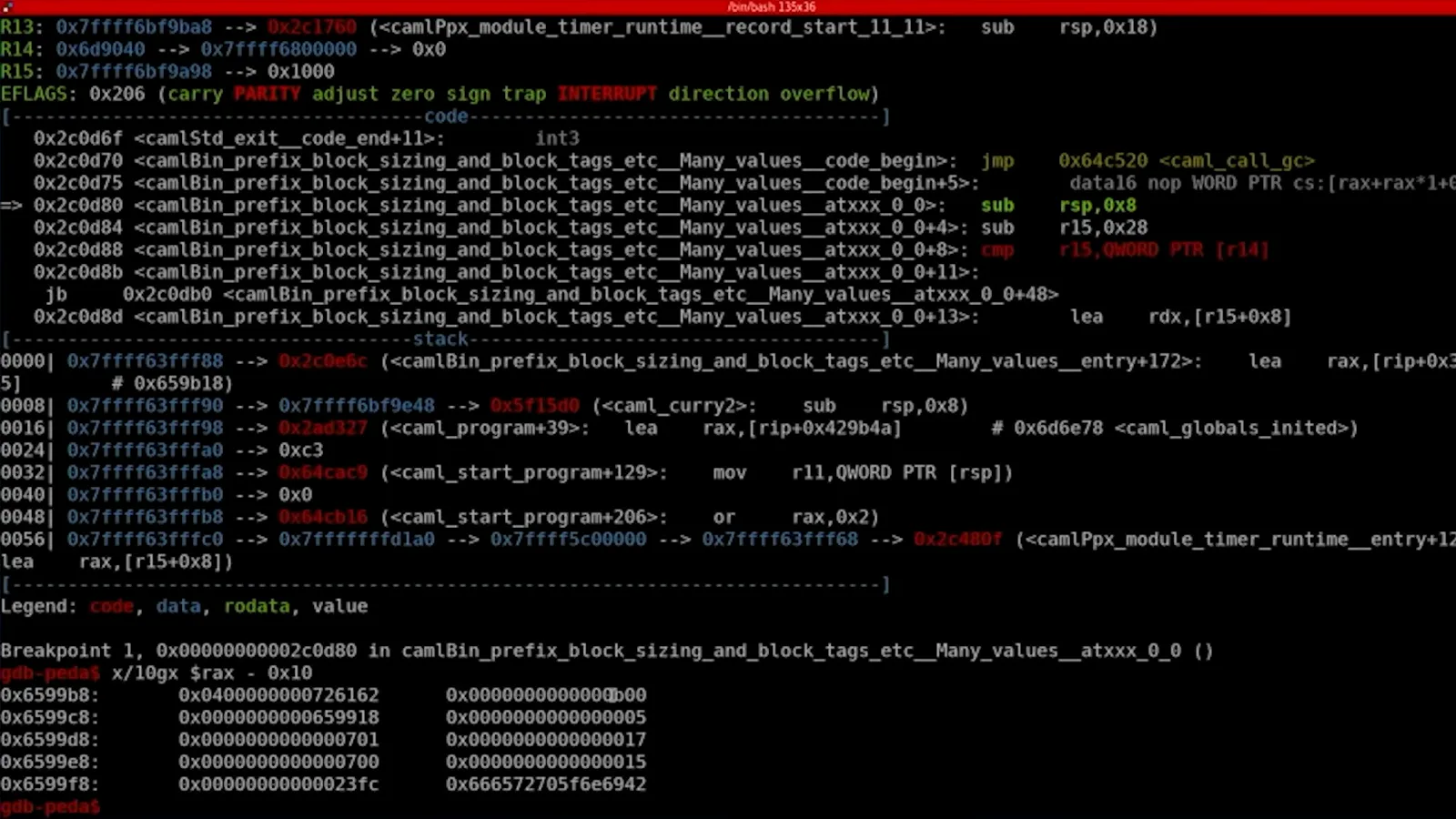
Task: Click address 0x2c0d8b in code listing
Action: [78, 272]
